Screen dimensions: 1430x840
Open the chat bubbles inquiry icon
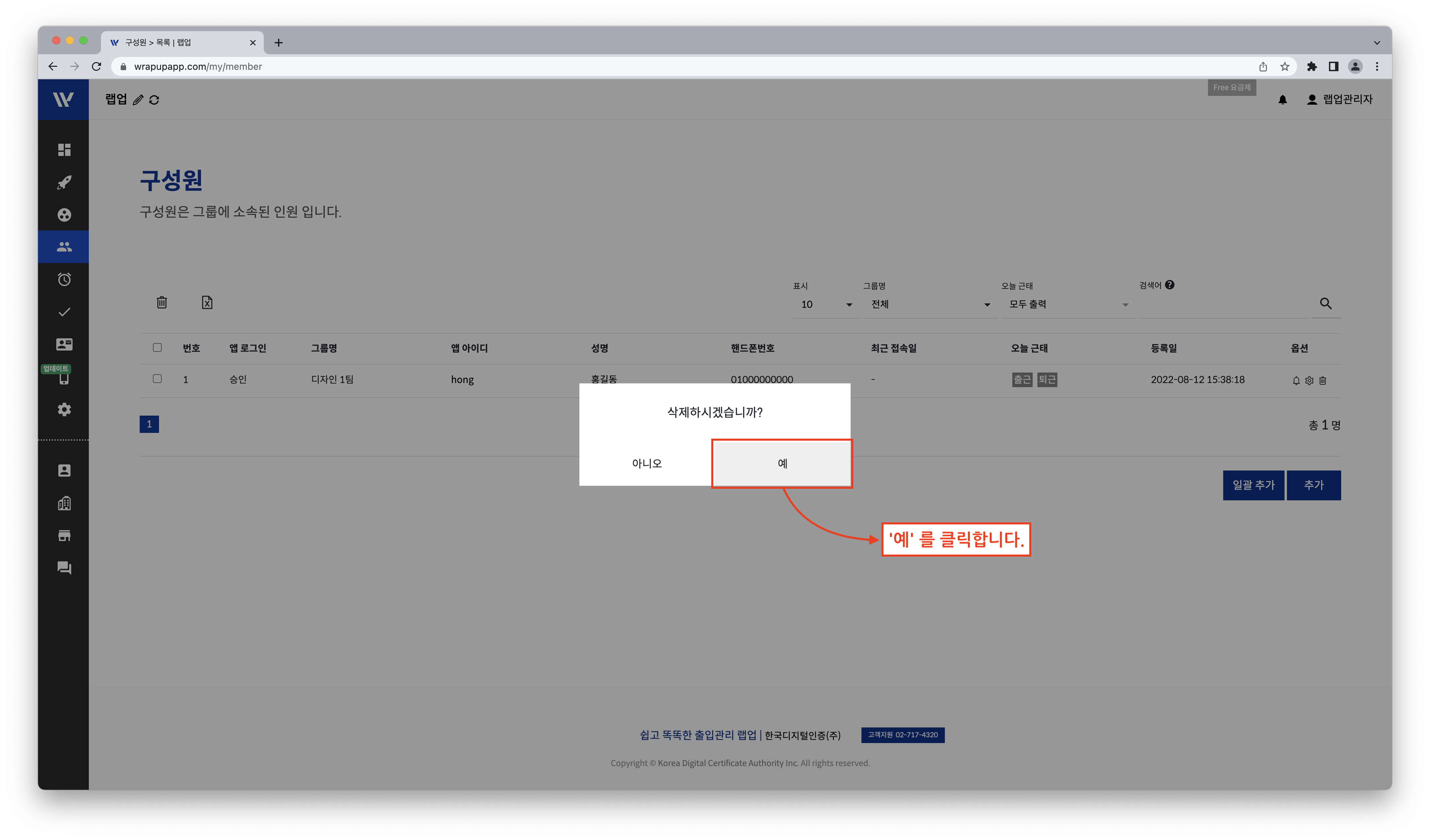(x=64, y=568)
